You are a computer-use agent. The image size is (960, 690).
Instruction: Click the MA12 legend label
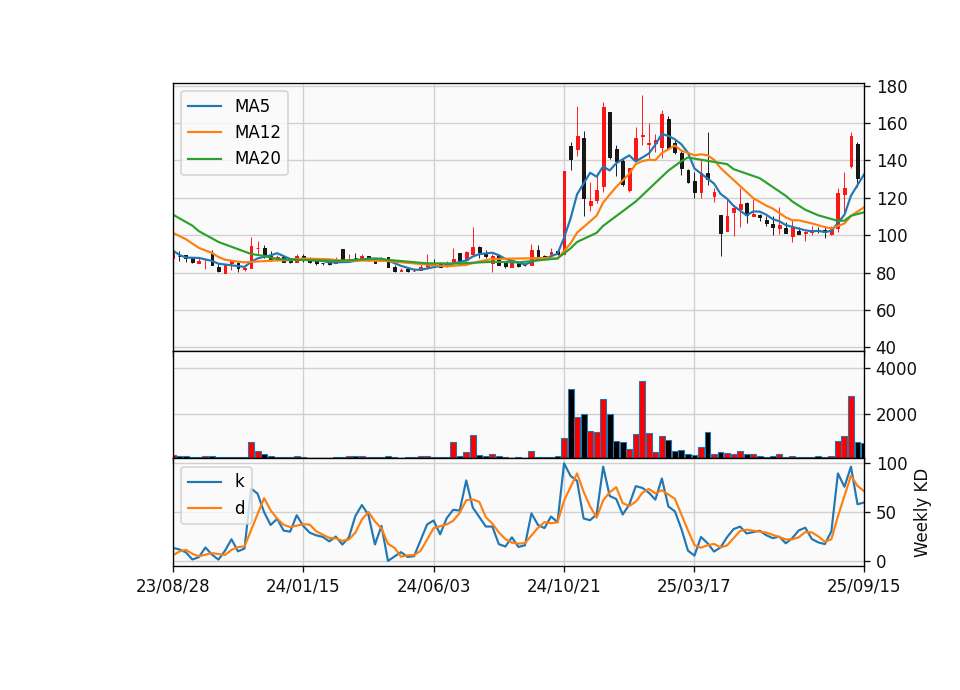pyautogui.click(x=257, y=132)
